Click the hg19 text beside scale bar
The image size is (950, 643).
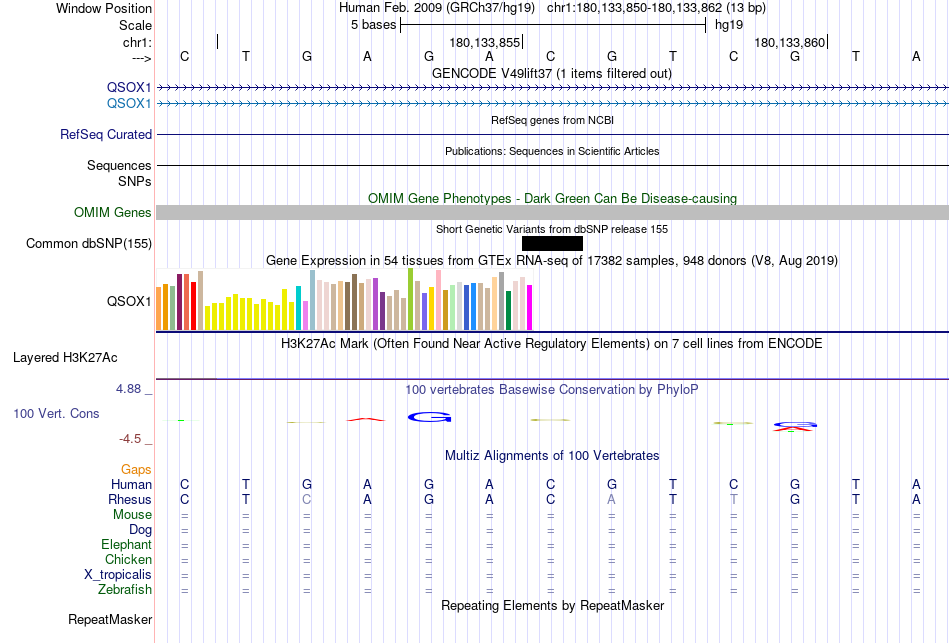point(729,25)
